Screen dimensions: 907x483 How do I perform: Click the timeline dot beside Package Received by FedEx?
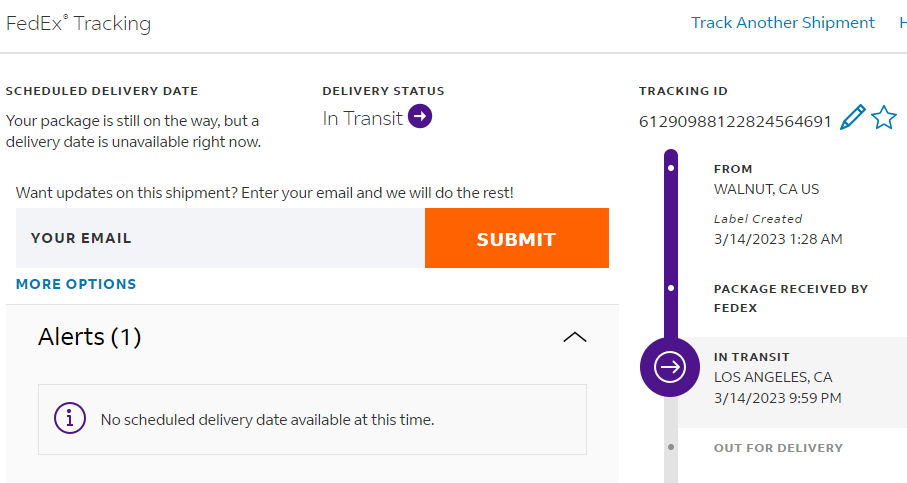(x=670, y=288)
